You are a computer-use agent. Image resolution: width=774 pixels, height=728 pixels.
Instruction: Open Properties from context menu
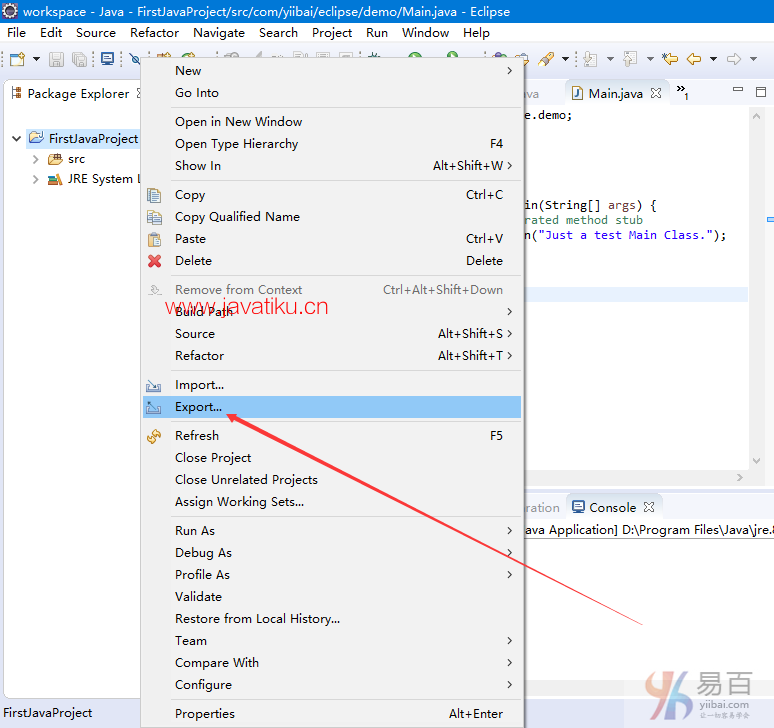pyautogui.click(x=332, y=714)
